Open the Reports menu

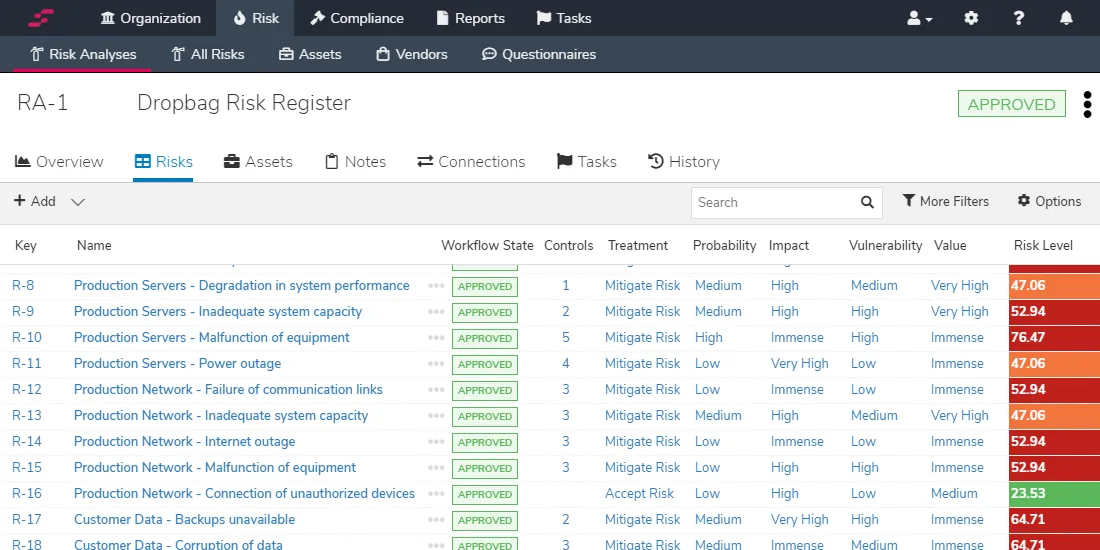[x=470, y=18]
